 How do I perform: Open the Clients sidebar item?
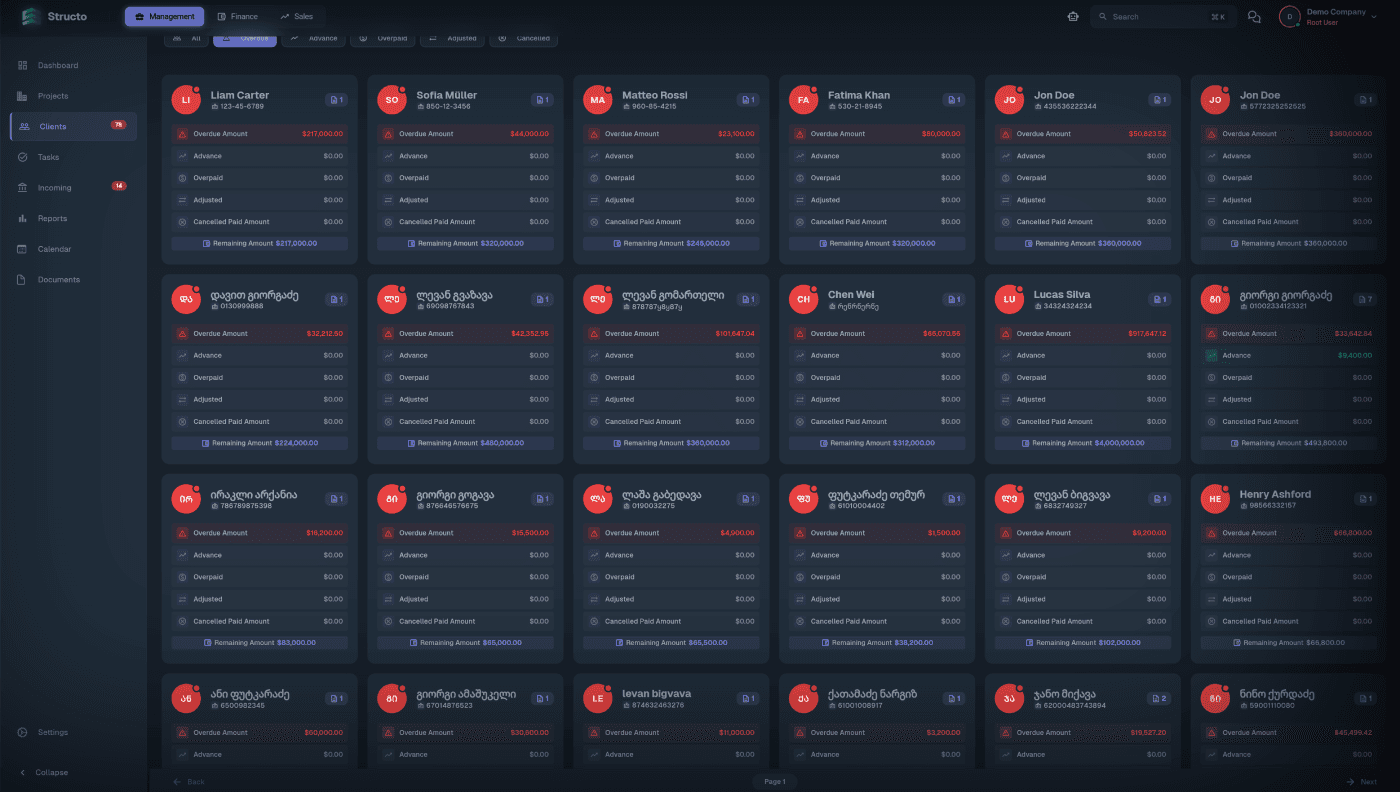click(x=73, y=126)
